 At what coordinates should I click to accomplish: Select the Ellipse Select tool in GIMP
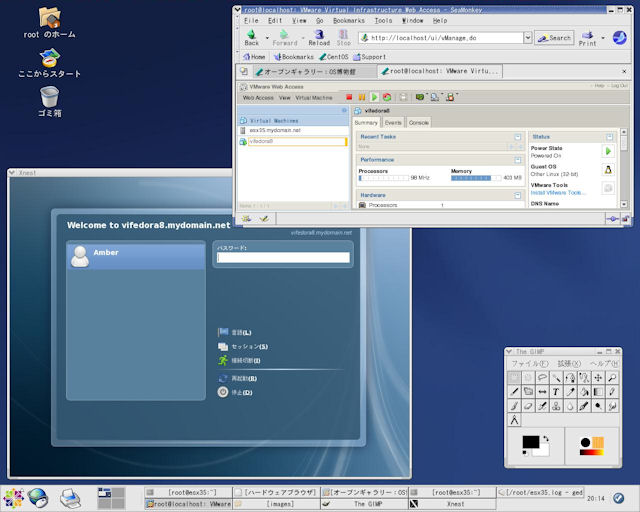(528, 378)
